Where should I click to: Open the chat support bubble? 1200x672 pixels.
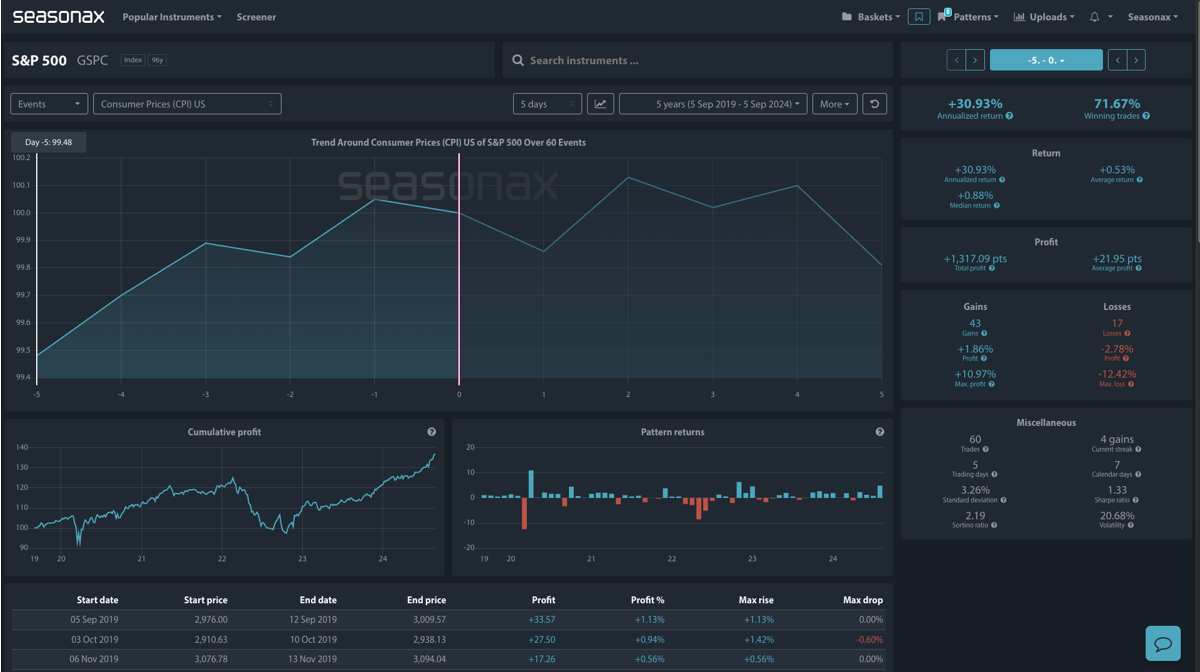(x=1165, y=643)
